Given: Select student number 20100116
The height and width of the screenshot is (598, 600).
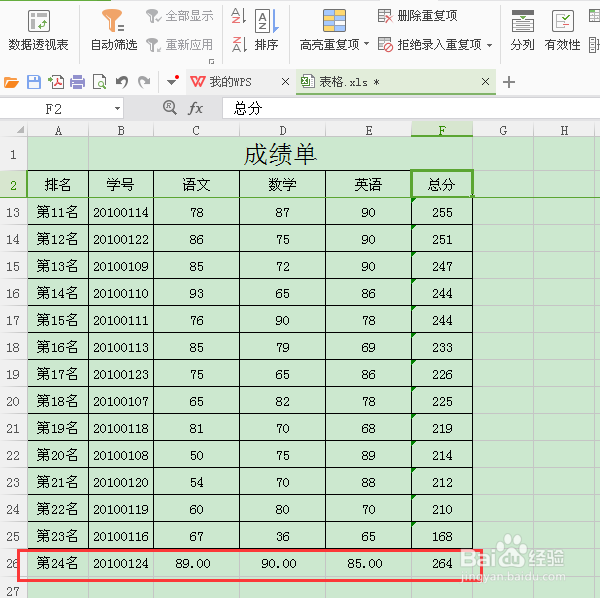Looking at the screenshot, I should pyautogui.click(x=121, y=536).
